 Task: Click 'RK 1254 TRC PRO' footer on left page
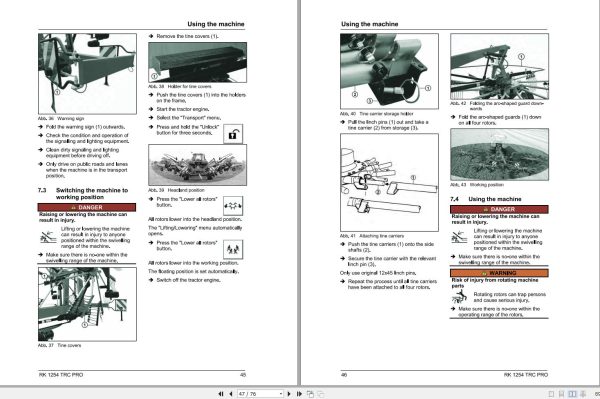pyautogui.click(x=61, y=375)
